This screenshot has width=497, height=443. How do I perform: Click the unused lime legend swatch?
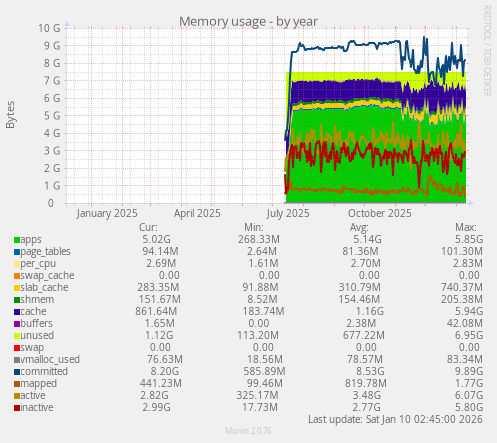pos(17,336)
